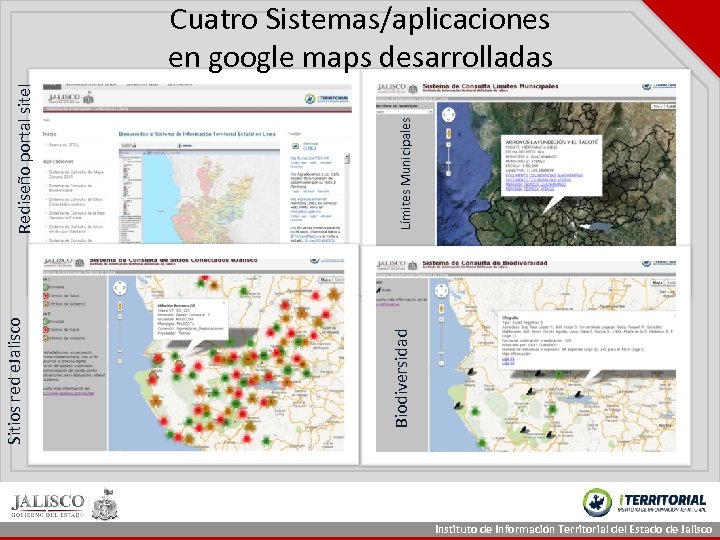Click zoom slider handle on the Límites Municipales map

pos(449,163)
